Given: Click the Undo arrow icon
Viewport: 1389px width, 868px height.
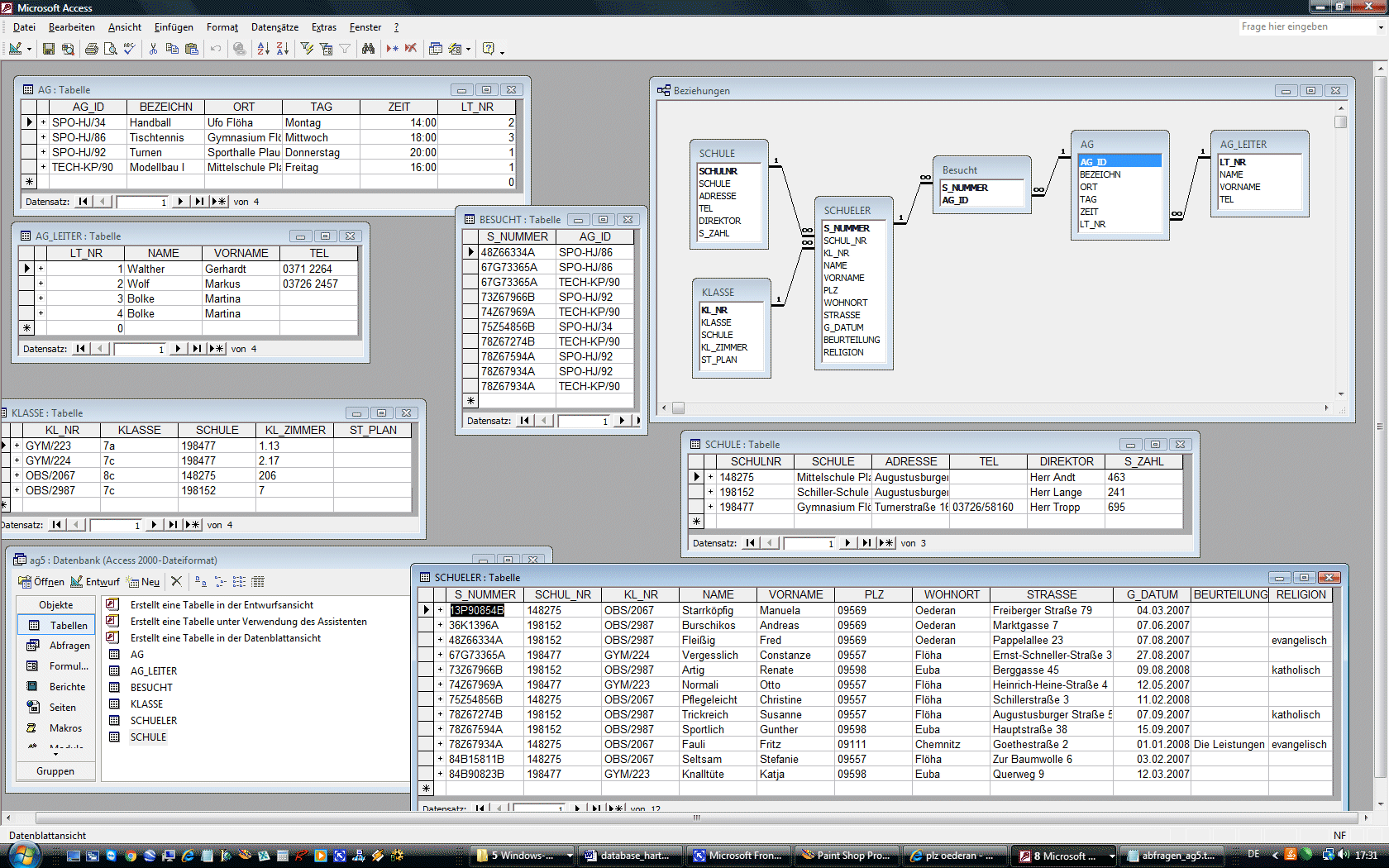Looking at the screenshot, I should (215, 49).
